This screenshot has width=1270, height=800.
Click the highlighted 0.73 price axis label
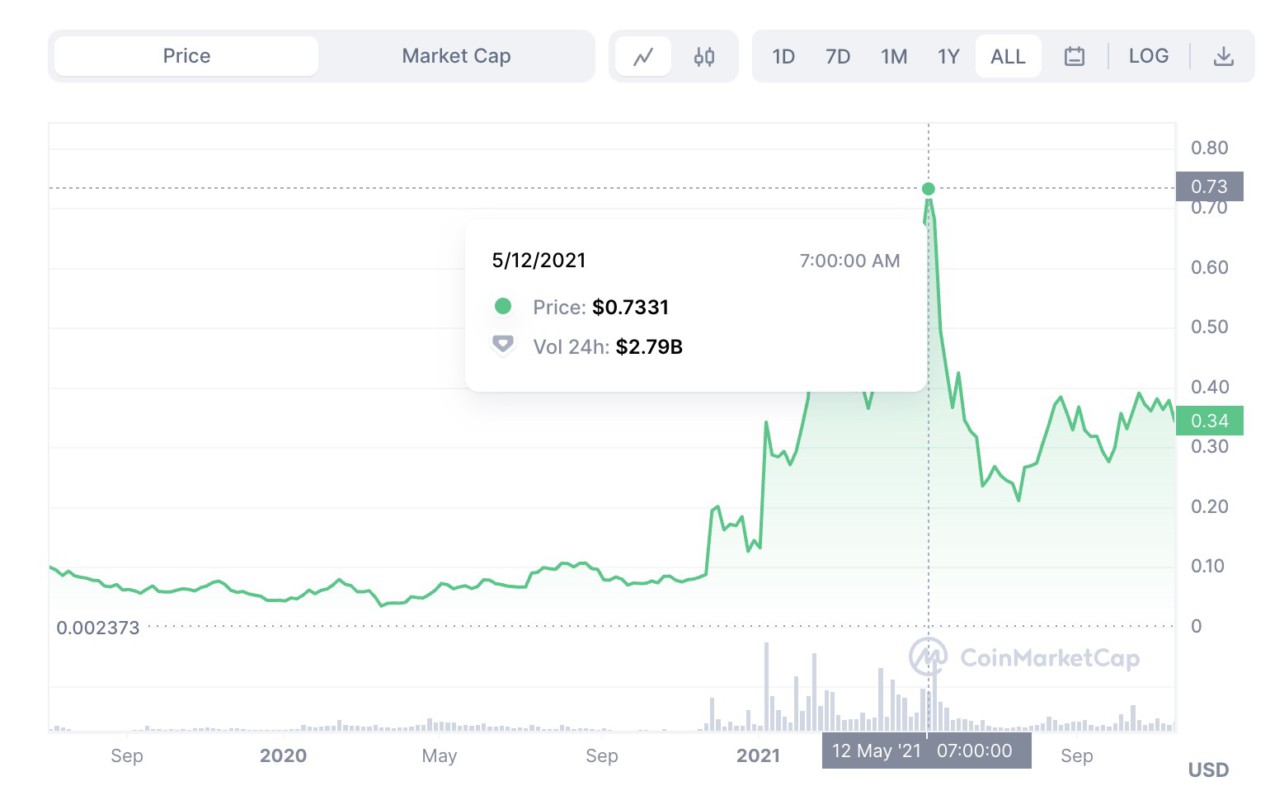point(1210,186)
